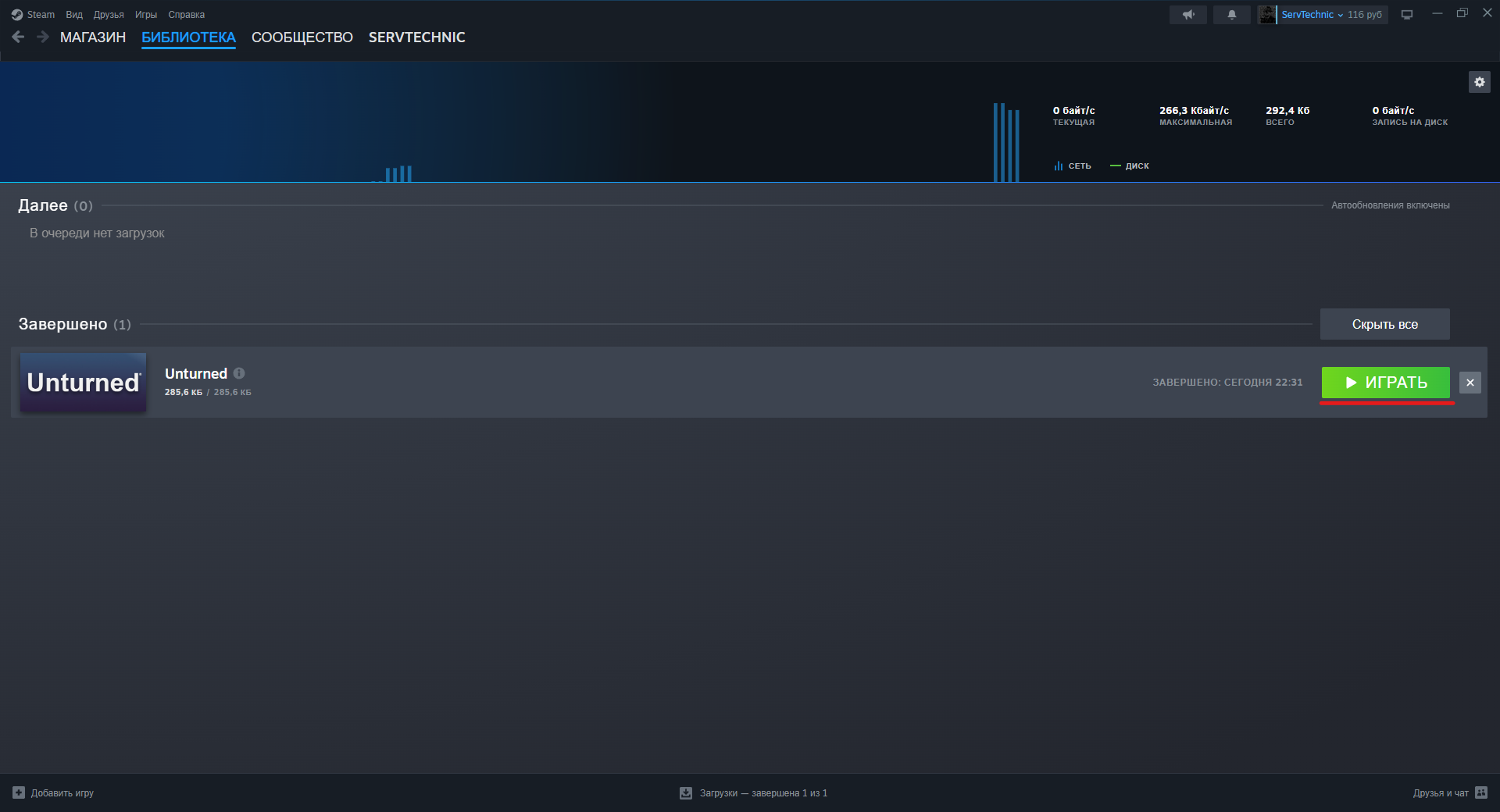1500x812 pixels.
Task: Open the notifications bell icon
Action: [1232, 15]
